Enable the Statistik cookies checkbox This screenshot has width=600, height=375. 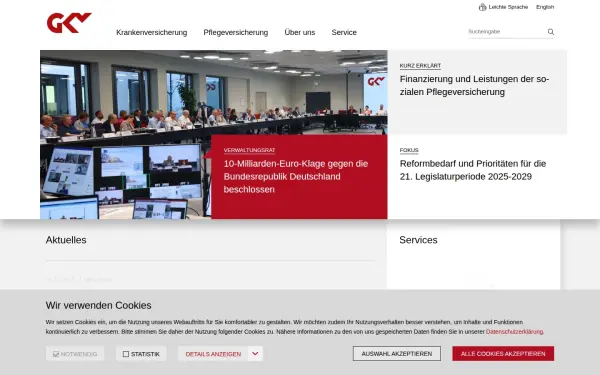[x=126, y=354]
